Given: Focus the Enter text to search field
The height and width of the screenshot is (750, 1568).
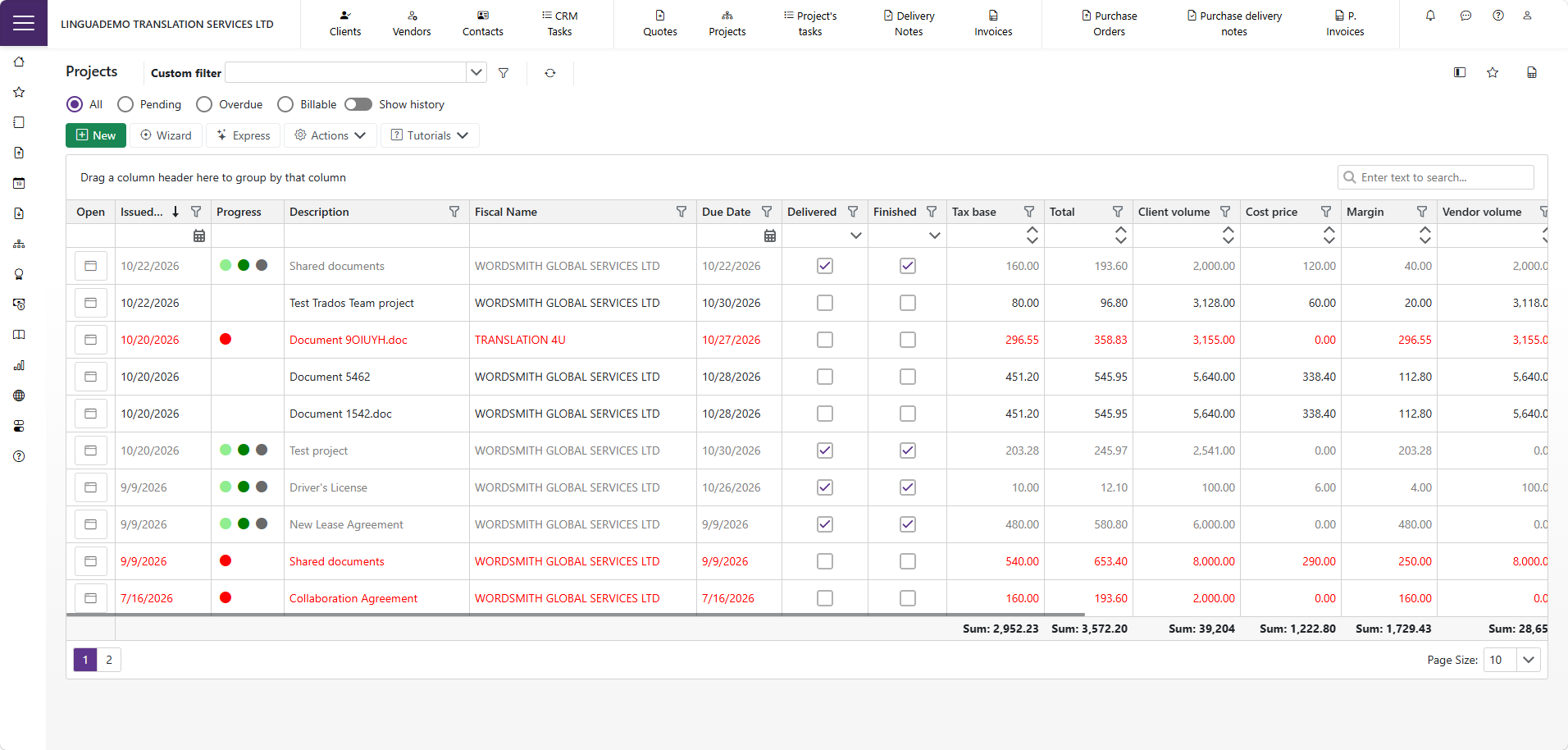Looking at the screenshot, I should pos(1436,177).
